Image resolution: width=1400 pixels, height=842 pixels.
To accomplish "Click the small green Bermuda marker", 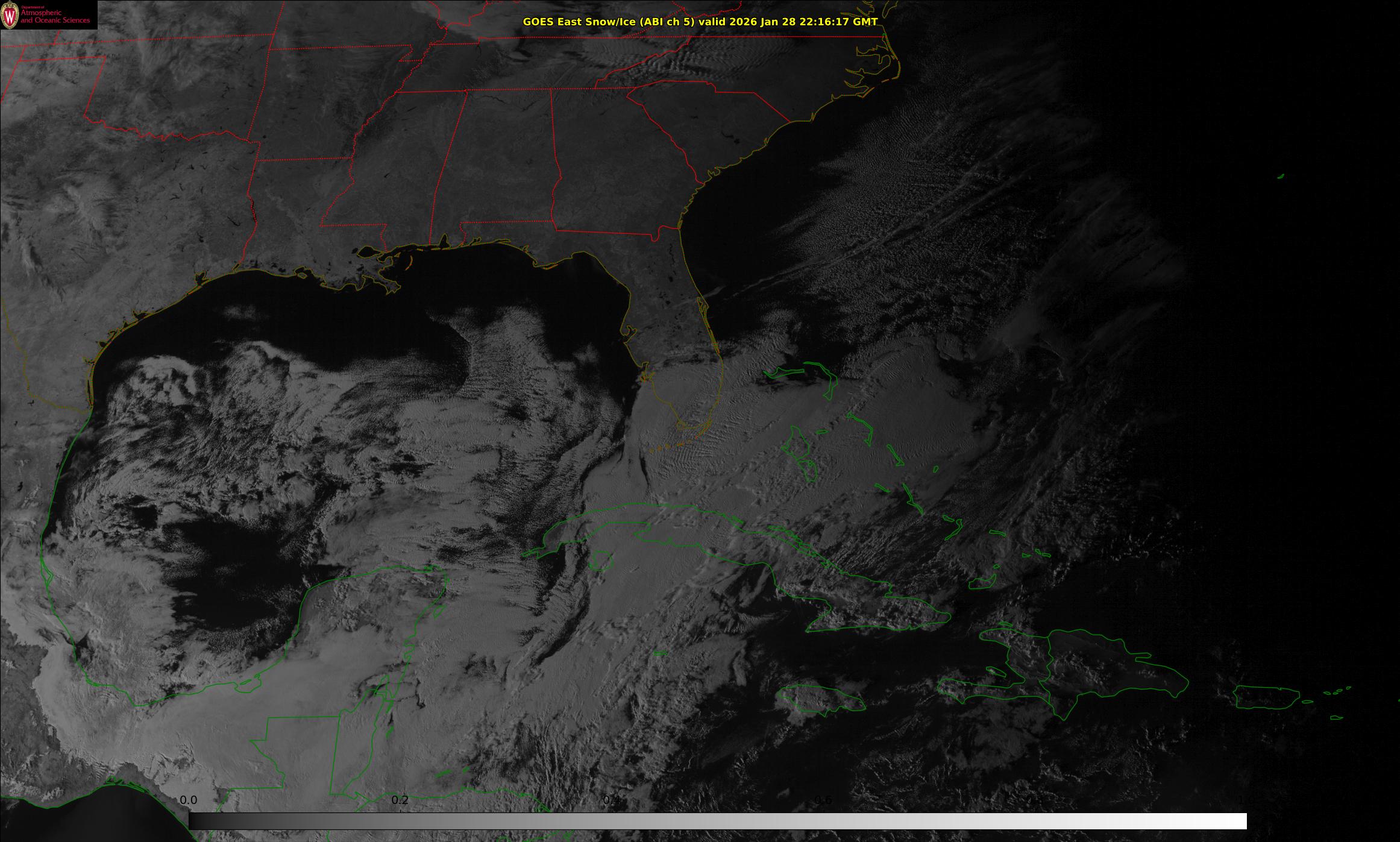I will [x=1281, y=177].
